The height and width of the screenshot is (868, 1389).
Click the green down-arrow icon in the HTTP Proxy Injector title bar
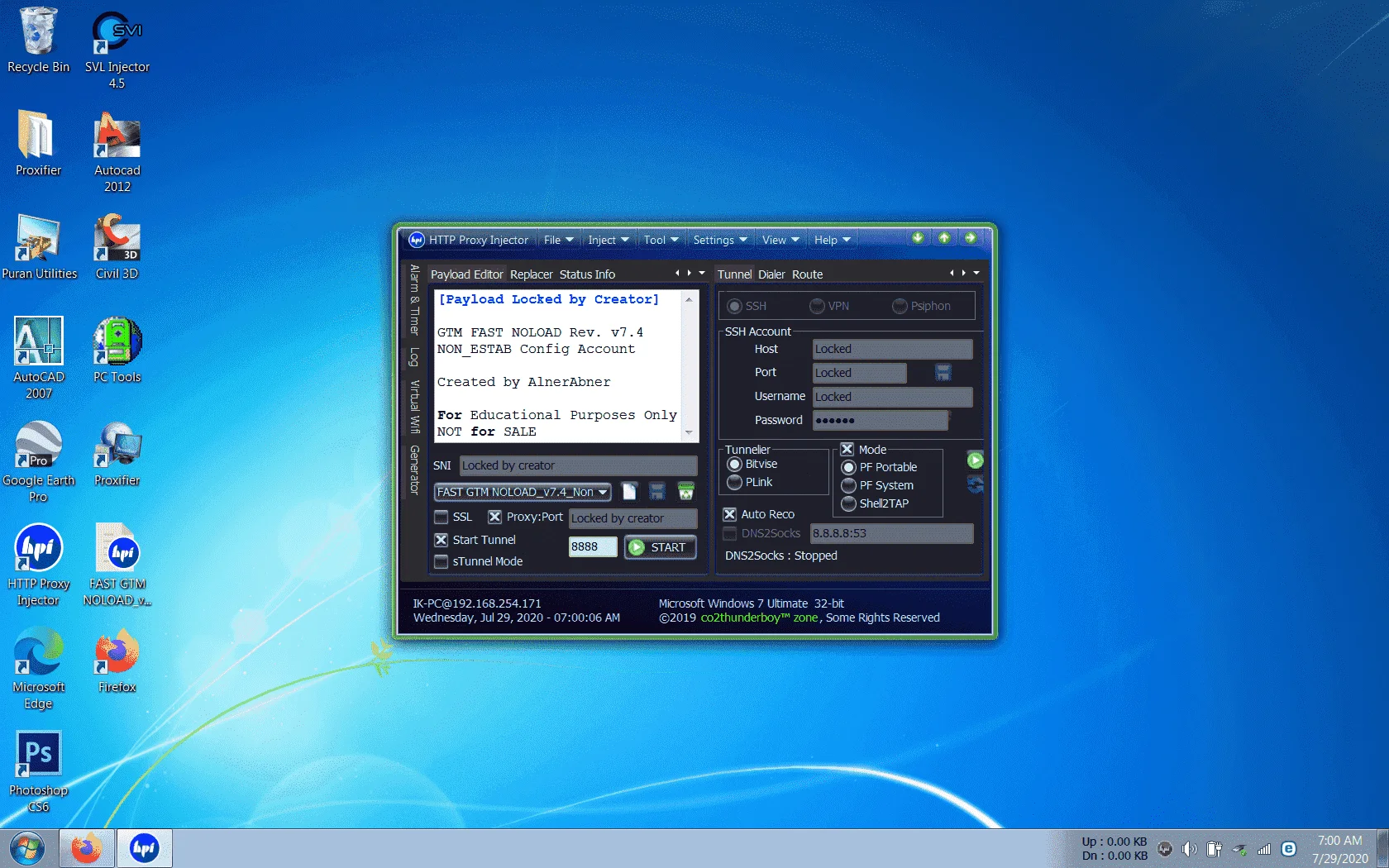click(x=918, y=238)
